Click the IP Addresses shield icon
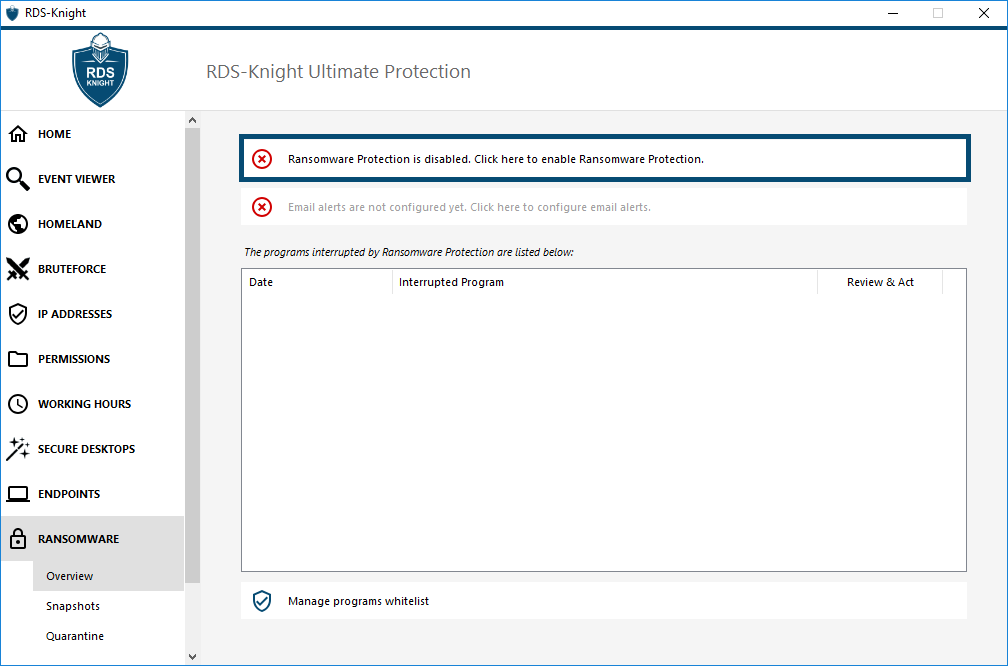The height and width of the screenshot is (666, 1008). point(18,314)
